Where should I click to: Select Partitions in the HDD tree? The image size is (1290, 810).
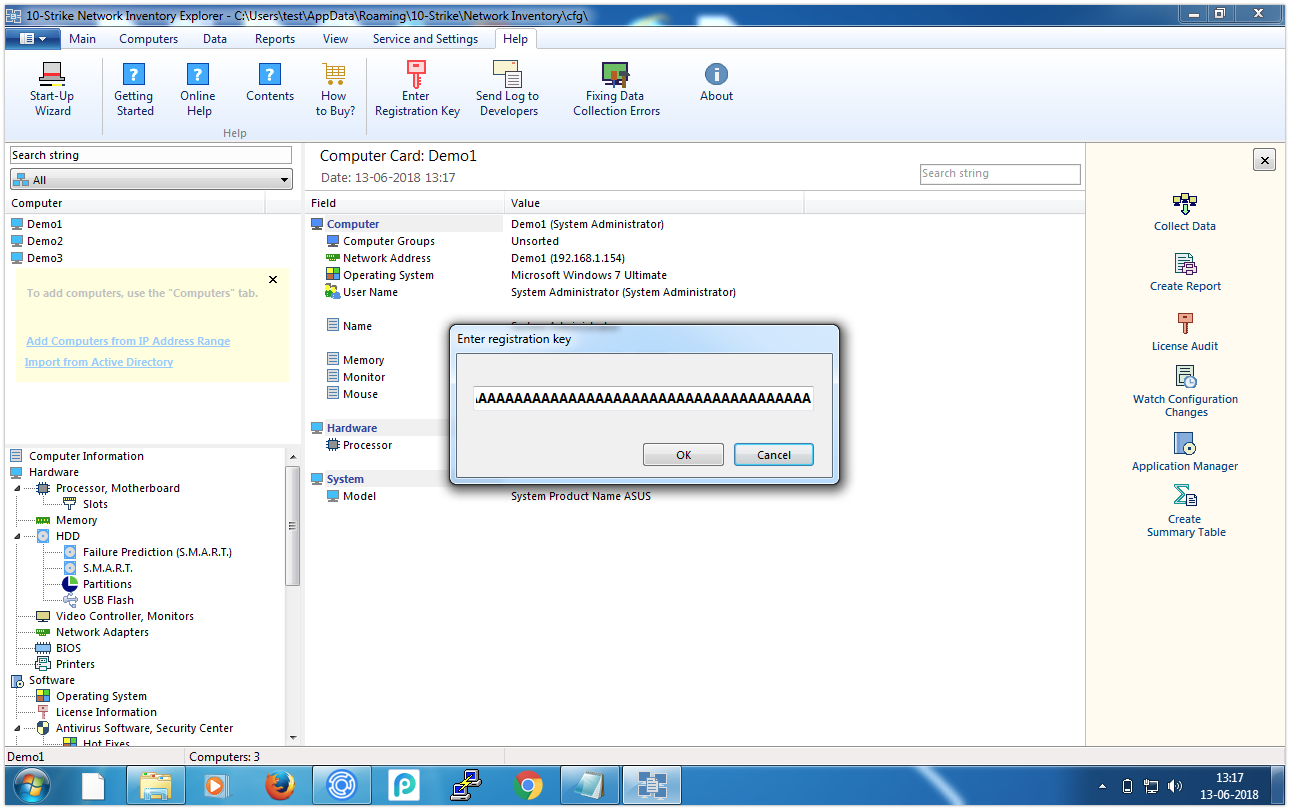(107, 584)
